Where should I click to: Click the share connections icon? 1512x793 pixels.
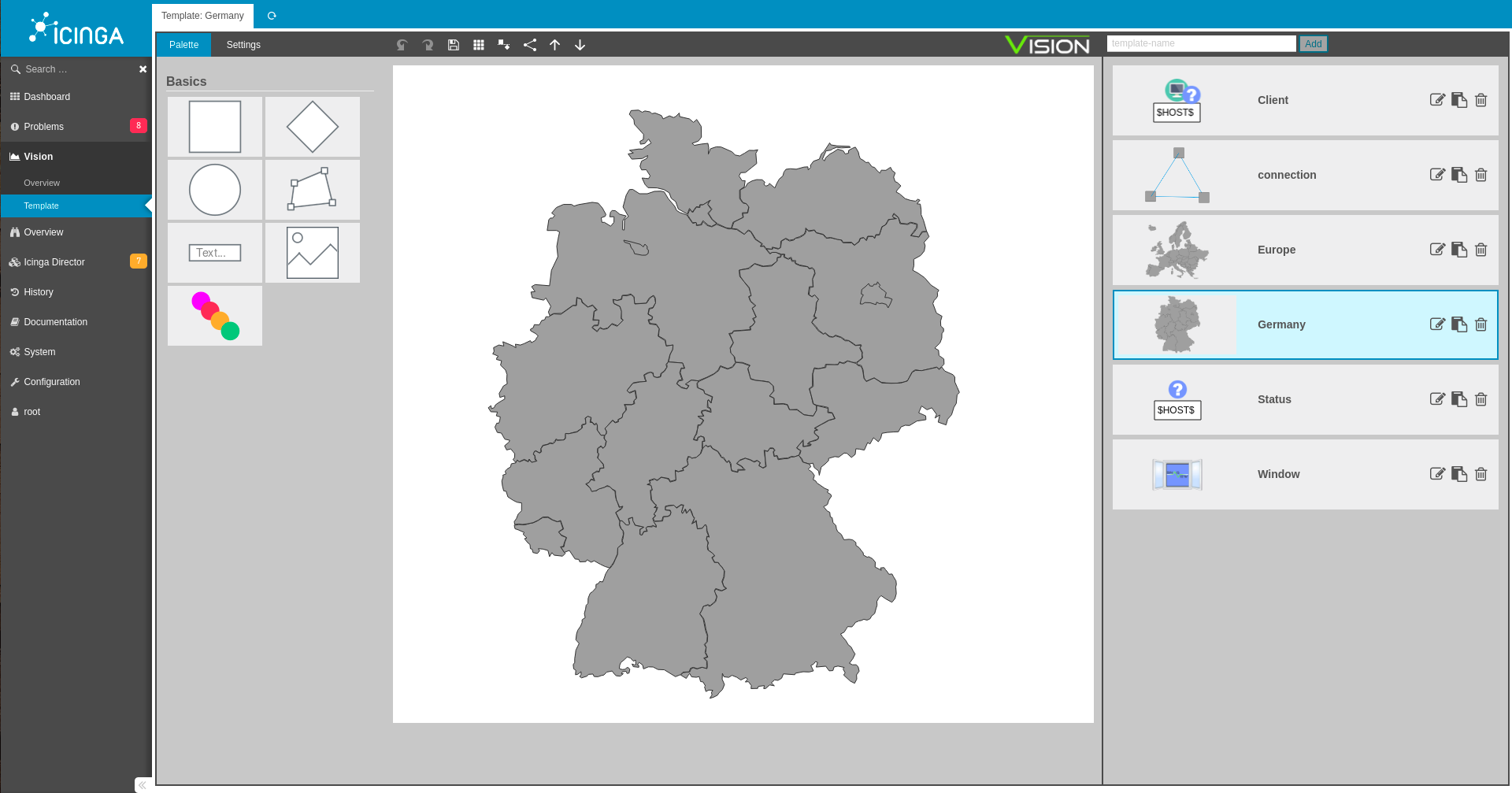coord(530,45)
